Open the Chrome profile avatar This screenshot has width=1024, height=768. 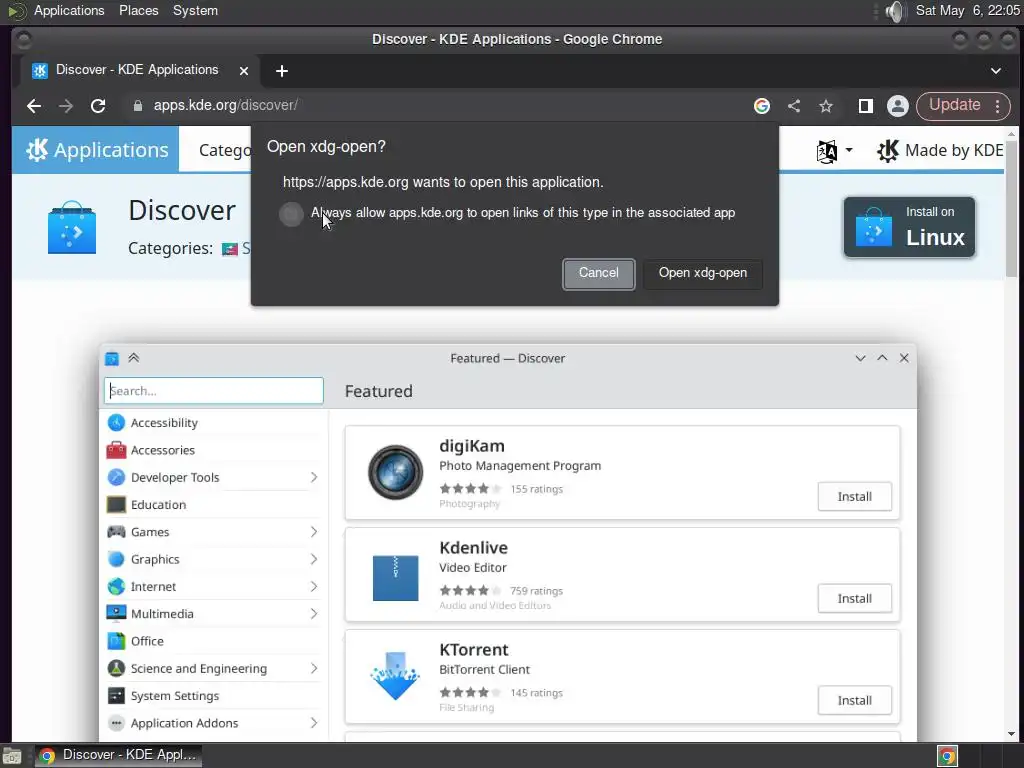coord(898,106)
